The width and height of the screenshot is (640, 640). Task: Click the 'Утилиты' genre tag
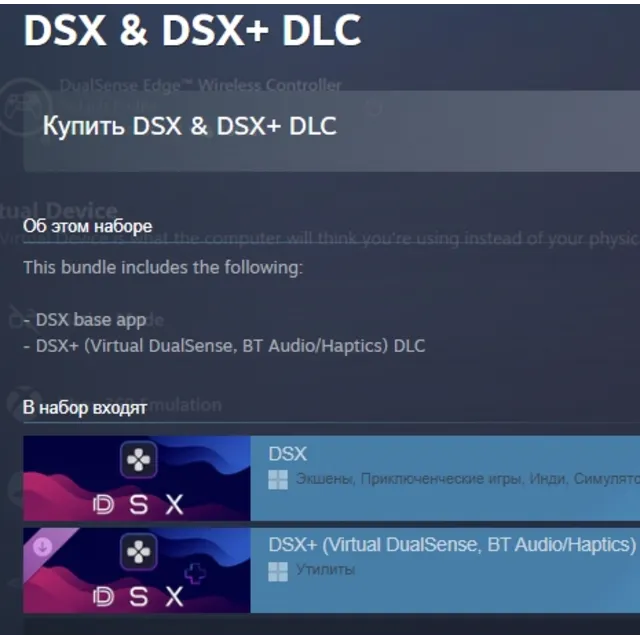coord(325,569)
